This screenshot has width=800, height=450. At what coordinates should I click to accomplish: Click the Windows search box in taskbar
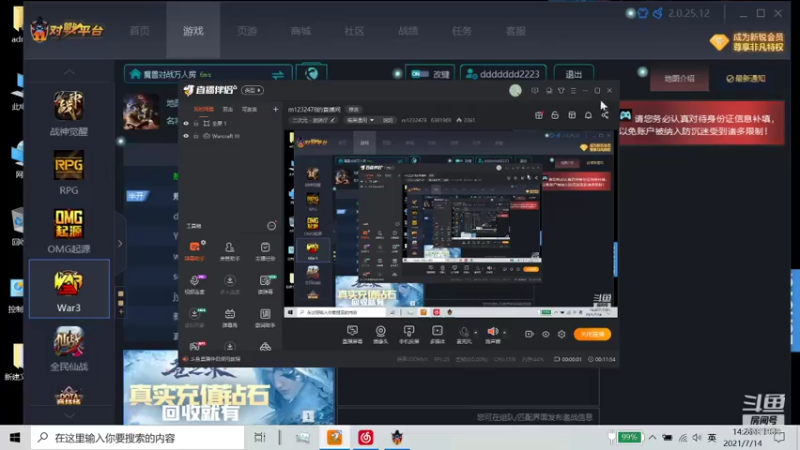pyautogui.click(x=138, y=438)
